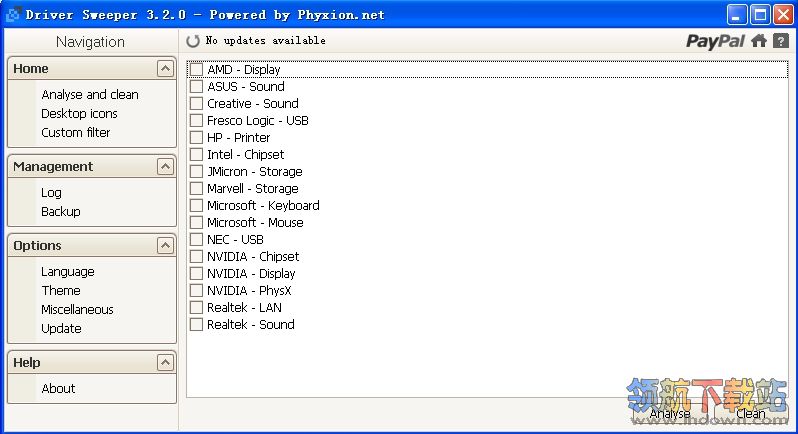Open the Desktop icons page
Image resolution: width=798 pixels, height=434 pixels.
click(79, 113)
